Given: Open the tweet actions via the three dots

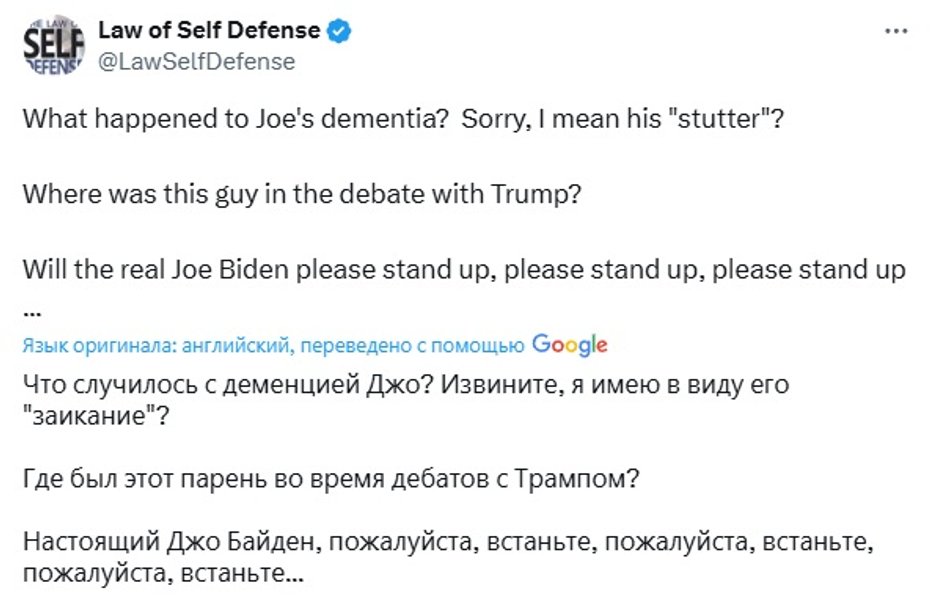Looking at the screenshot, I should pos(897,30).
